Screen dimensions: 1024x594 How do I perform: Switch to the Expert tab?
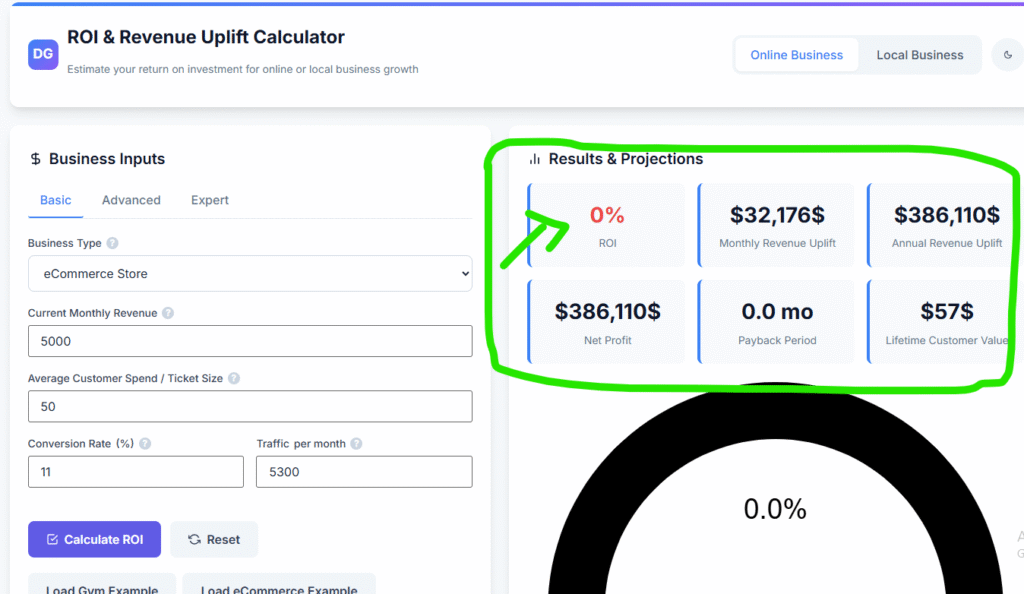click(210, 200)
